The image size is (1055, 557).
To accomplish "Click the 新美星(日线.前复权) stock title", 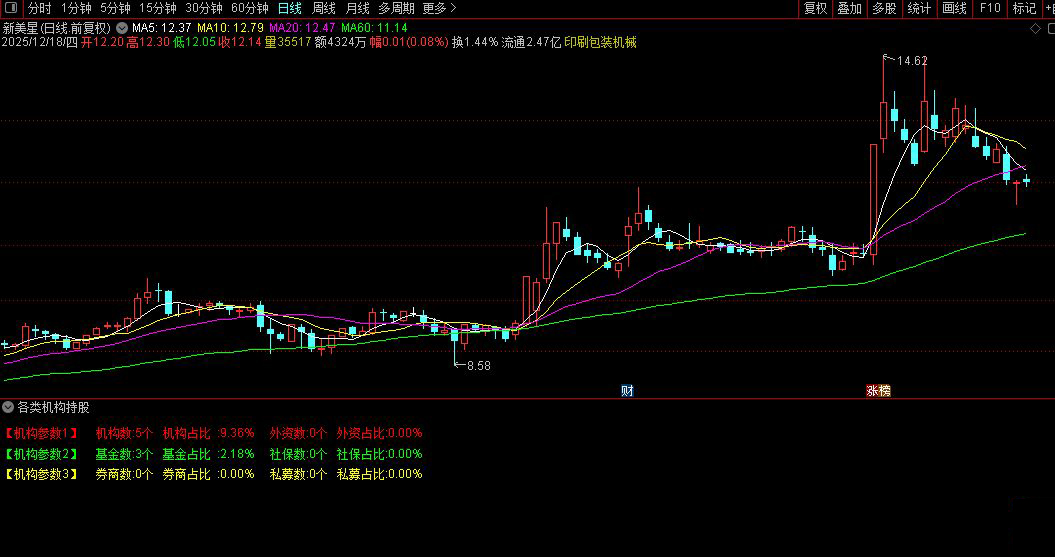I will 57,28.
